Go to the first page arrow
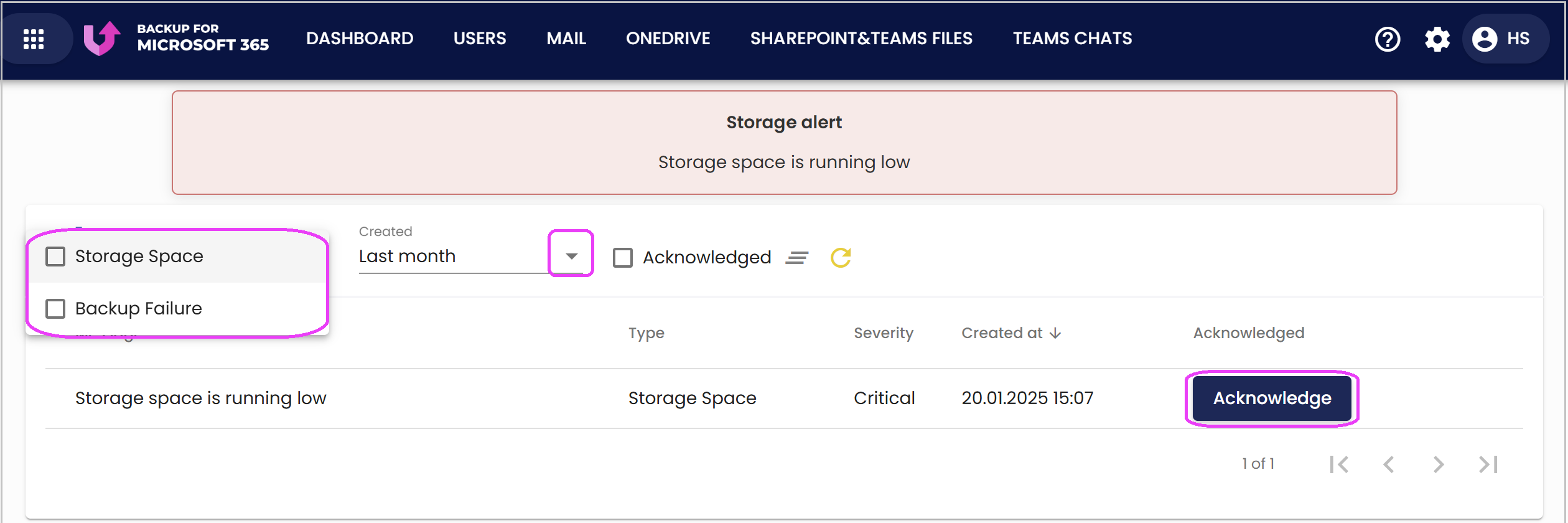Image resolution: width=1568 pixels, height=523 pixels. 1339,464
